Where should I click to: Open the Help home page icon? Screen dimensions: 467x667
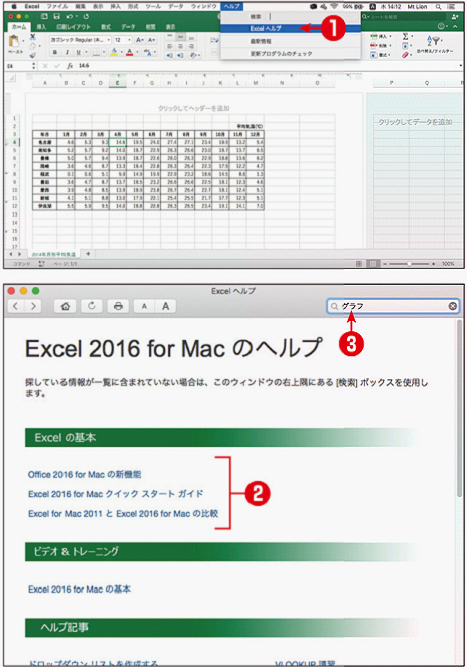65,306
